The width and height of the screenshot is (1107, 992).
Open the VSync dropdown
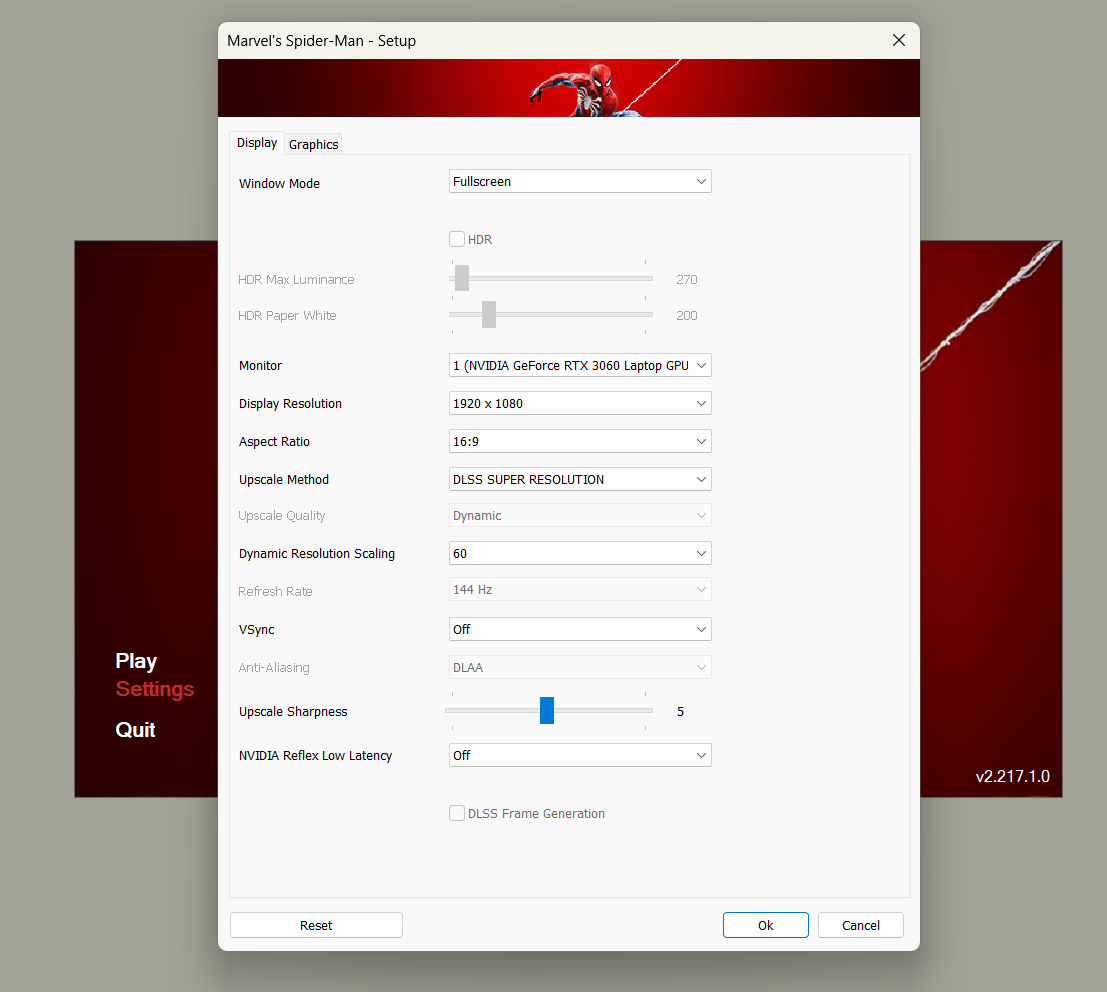tap(580, 629)
